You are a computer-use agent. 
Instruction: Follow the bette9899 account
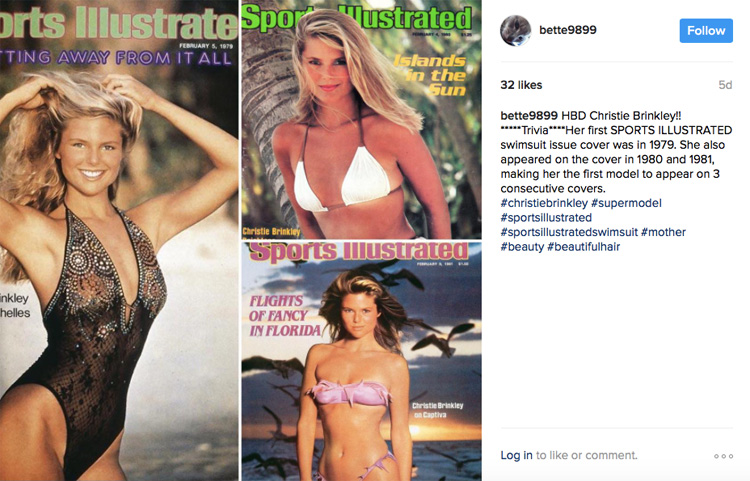coord(706,31)
